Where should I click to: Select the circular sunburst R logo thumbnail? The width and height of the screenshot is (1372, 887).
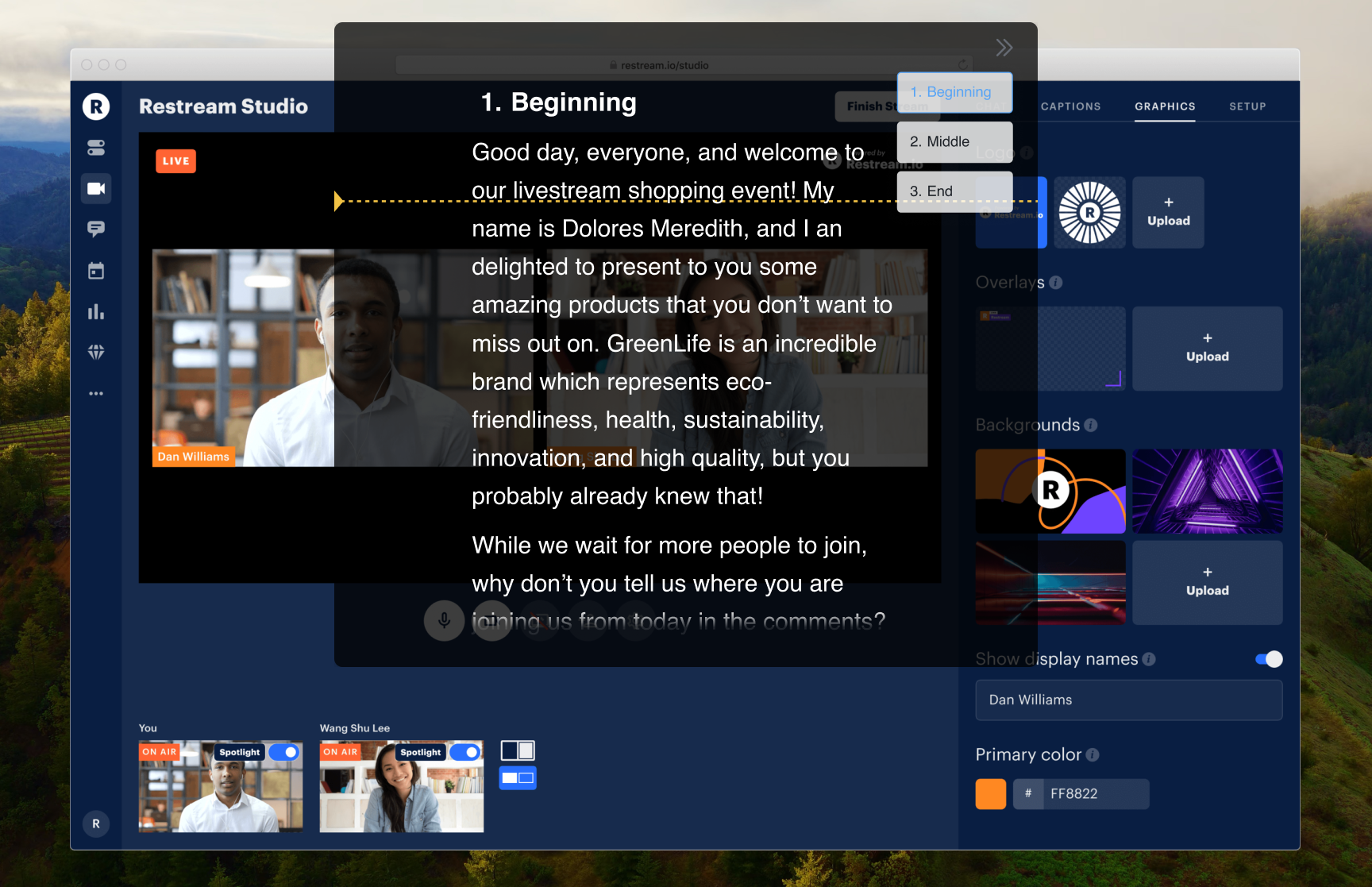[x=1089, y=213]
